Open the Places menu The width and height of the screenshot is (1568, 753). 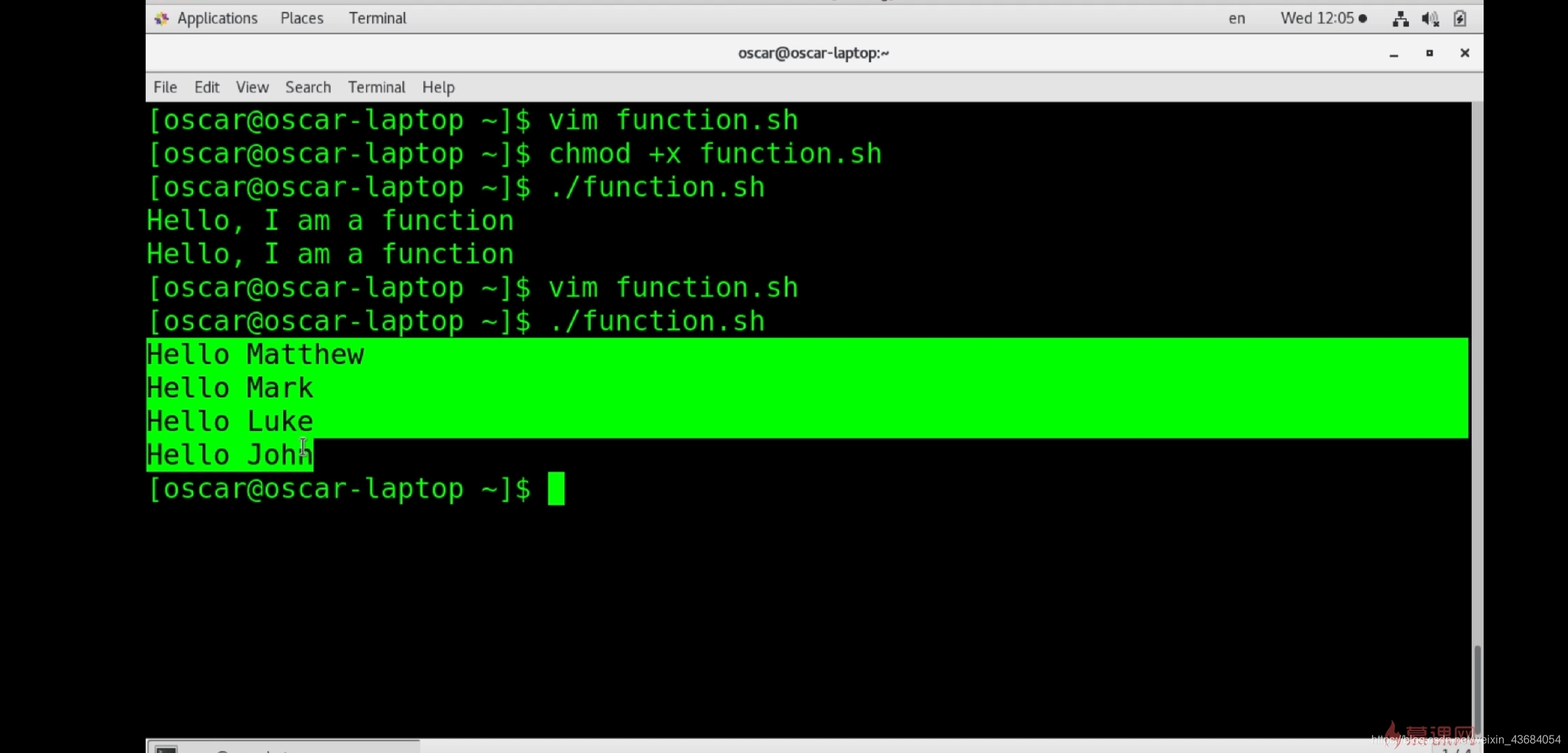click(x=302, y=18)
